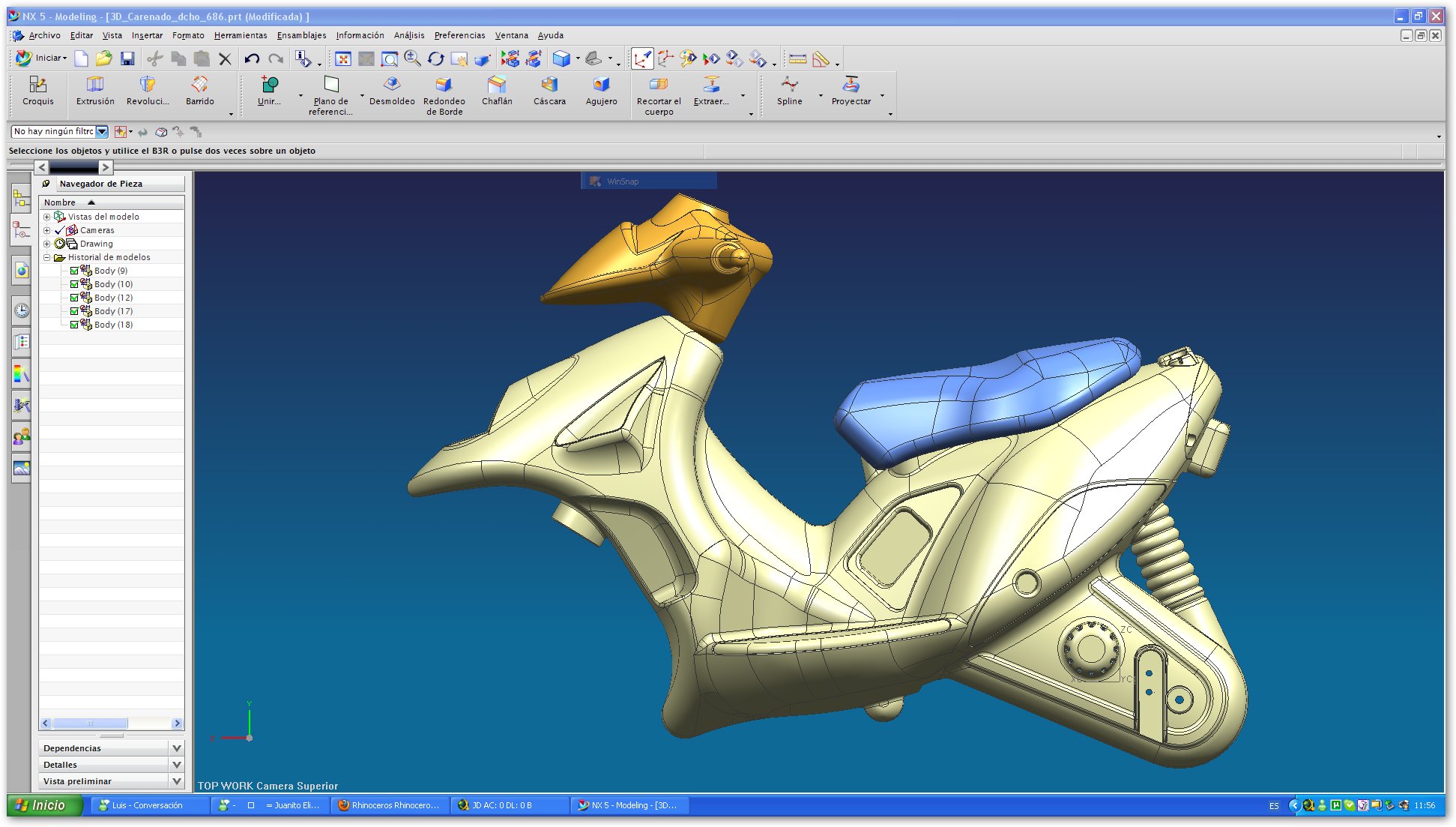Open the Detalles panel
1456x827 pixels.
110,764
